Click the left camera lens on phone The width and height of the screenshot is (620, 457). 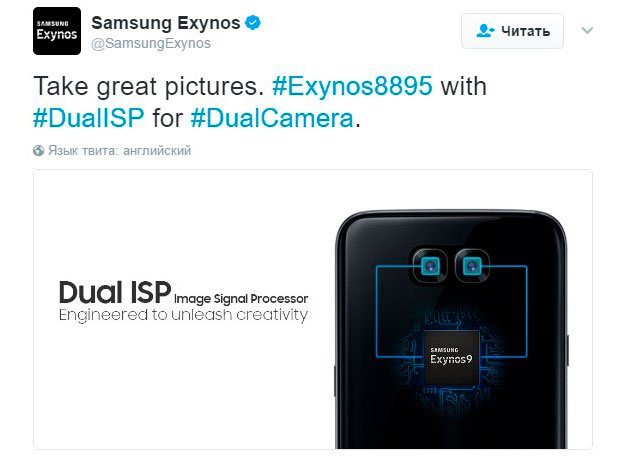click(x=430, y=266)
